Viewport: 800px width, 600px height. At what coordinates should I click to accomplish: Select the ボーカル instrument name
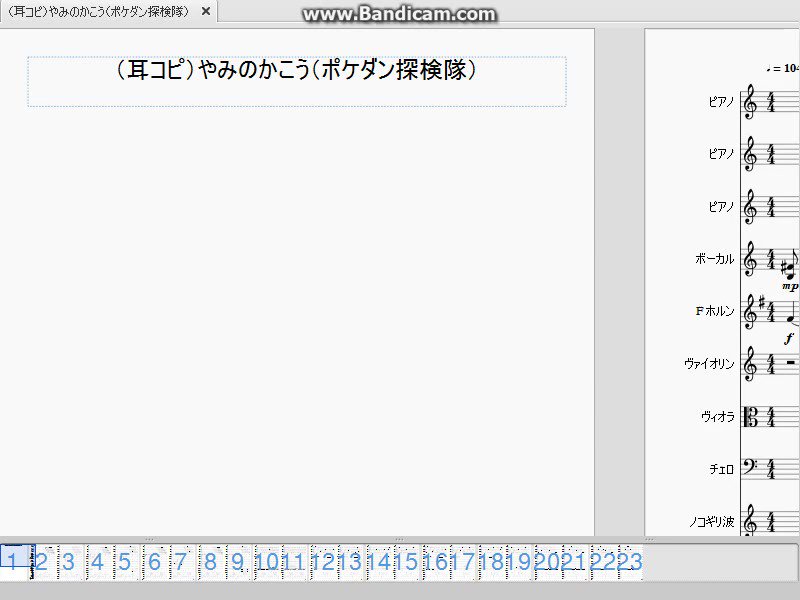(714, 259)
